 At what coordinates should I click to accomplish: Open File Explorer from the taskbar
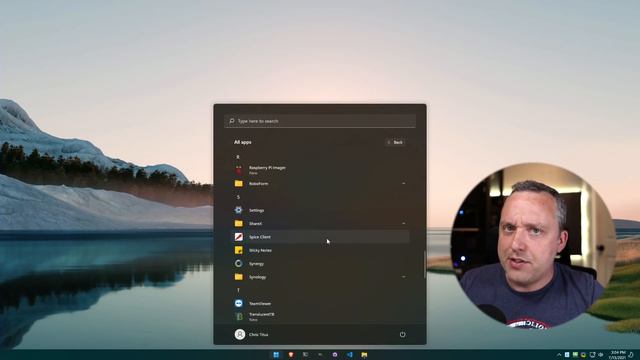point(364,355)
